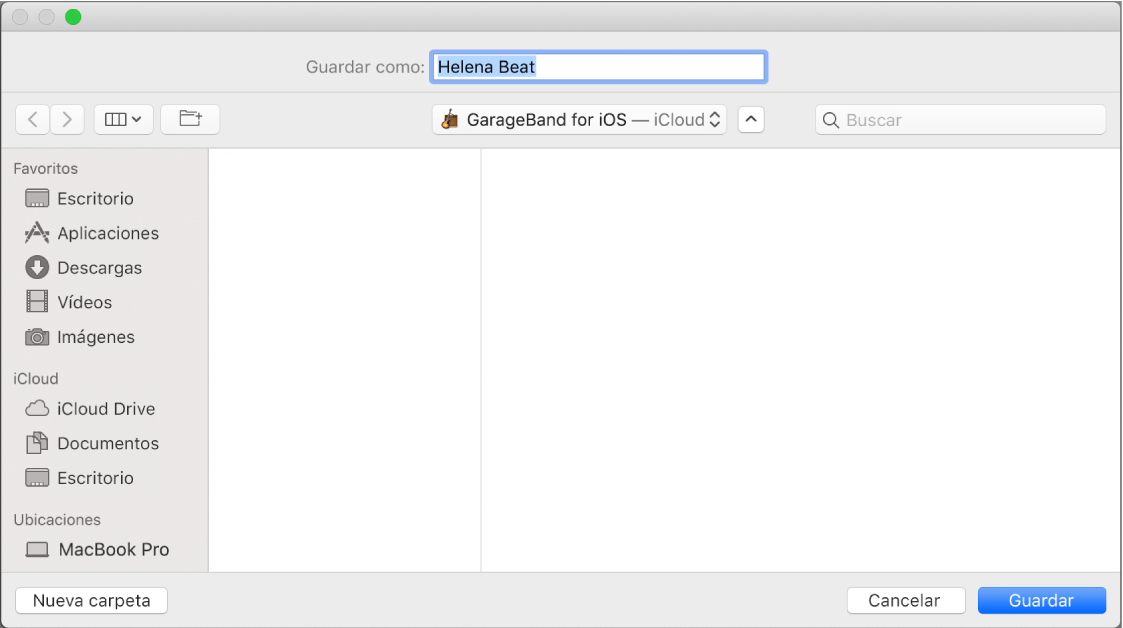
Task: Select Documentos in the iCloud sidebar
Action: [x=107, y=443]
